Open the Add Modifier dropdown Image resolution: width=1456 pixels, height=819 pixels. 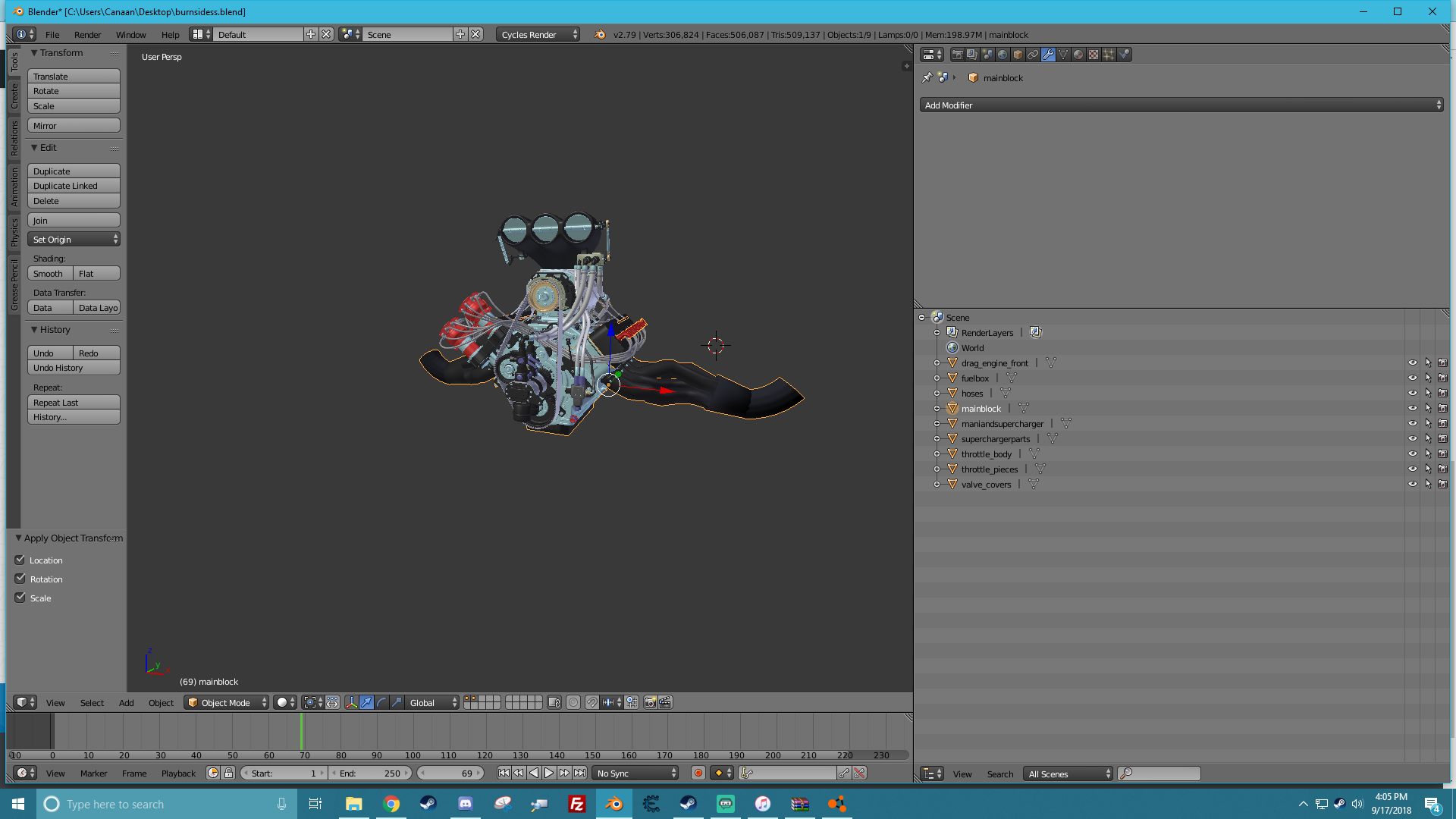coord(1181,105)
